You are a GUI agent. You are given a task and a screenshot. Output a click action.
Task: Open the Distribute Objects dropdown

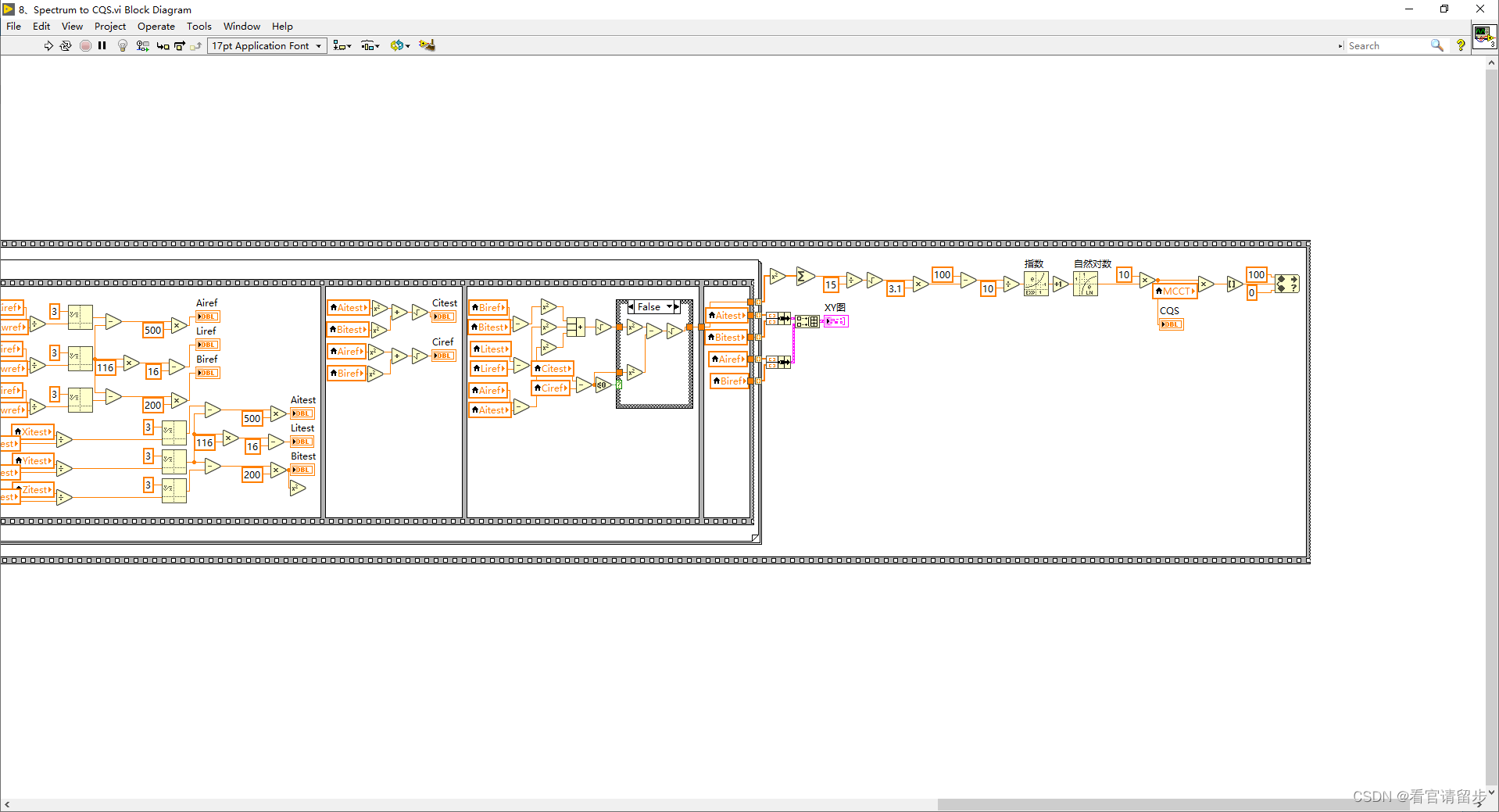[x=370, y=45]
